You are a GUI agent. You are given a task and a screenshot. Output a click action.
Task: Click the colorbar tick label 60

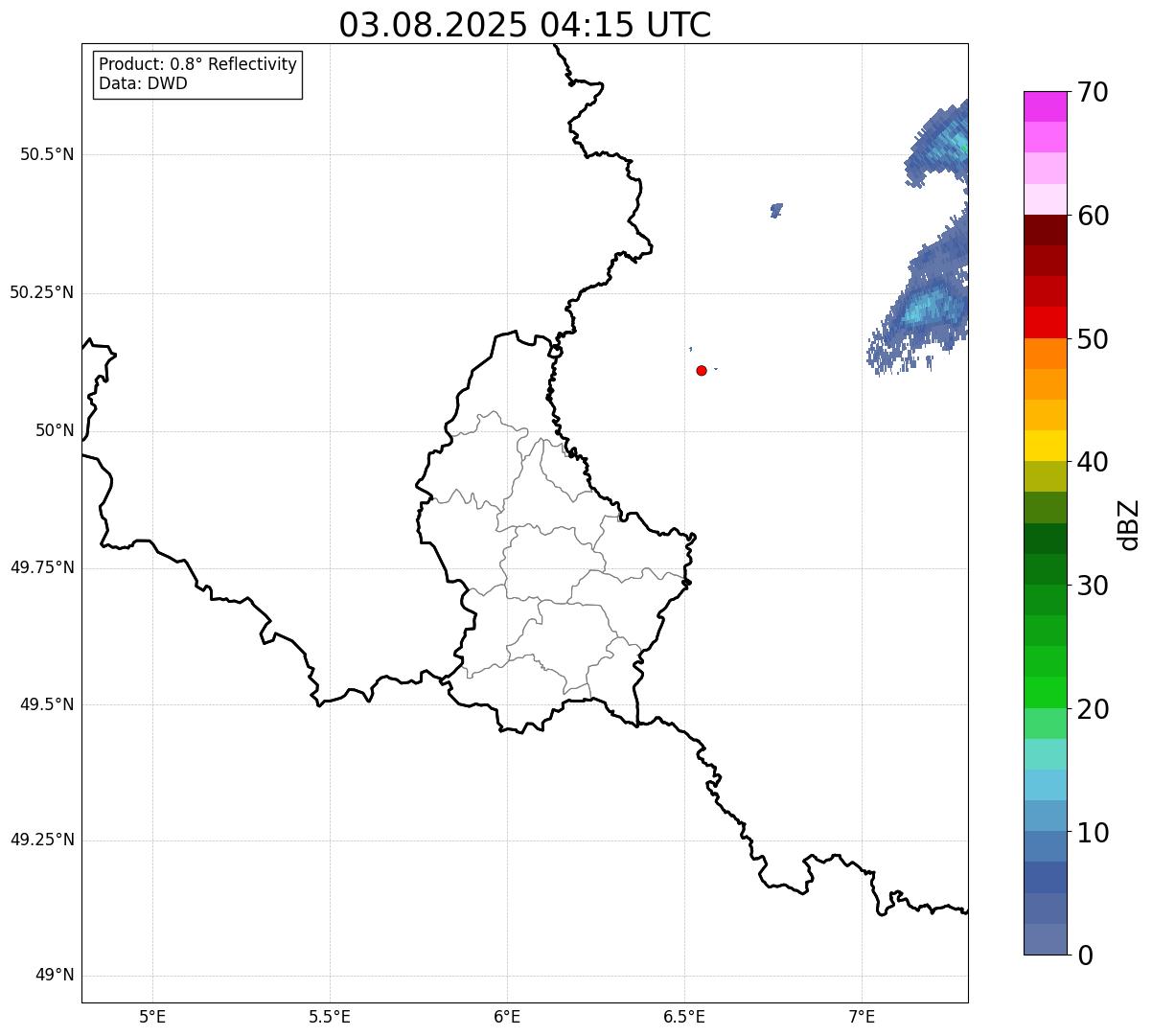pyautogui.click(x=1093, y=216)
